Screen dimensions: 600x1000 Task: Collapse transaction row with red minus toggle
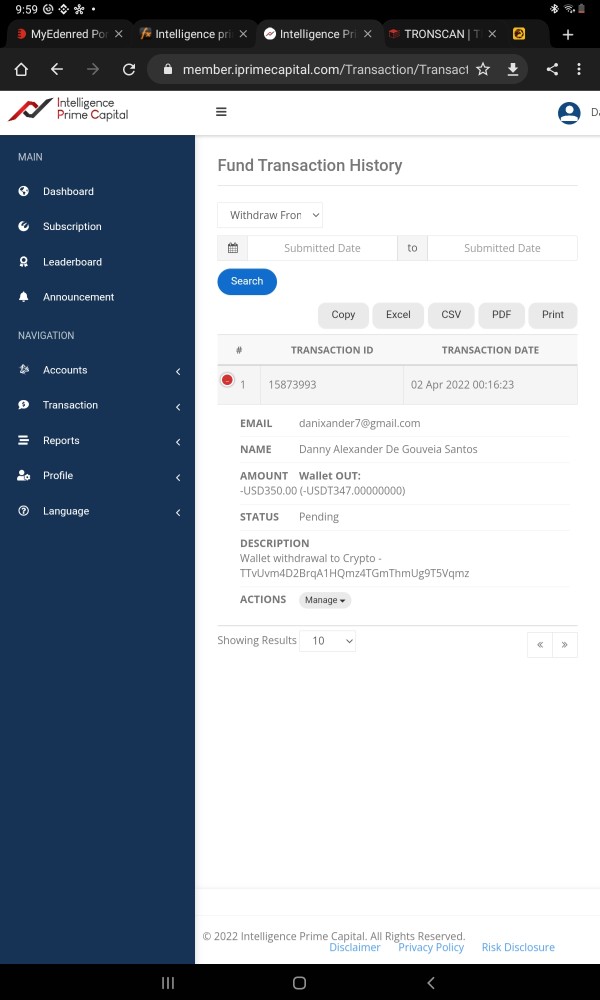pyautogui.click(x=227, y=381)
